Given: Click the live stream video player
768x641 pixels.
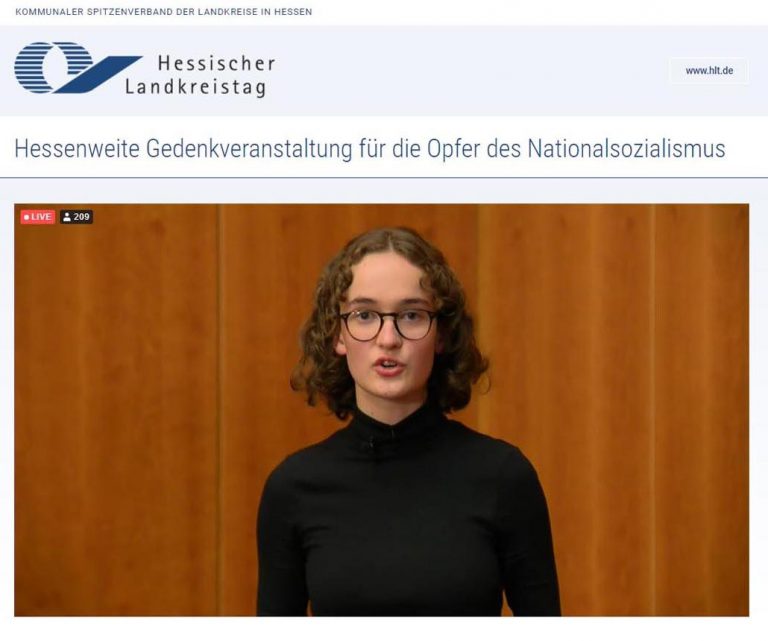Looking at the screenshot, I should pos(382,410).
